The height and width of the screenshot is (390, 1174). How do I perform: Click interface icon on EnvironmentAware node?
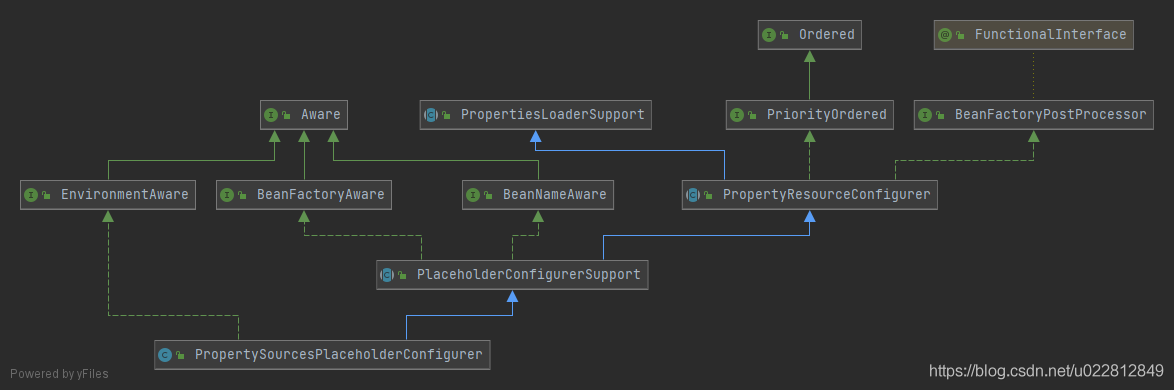point(31,195)
